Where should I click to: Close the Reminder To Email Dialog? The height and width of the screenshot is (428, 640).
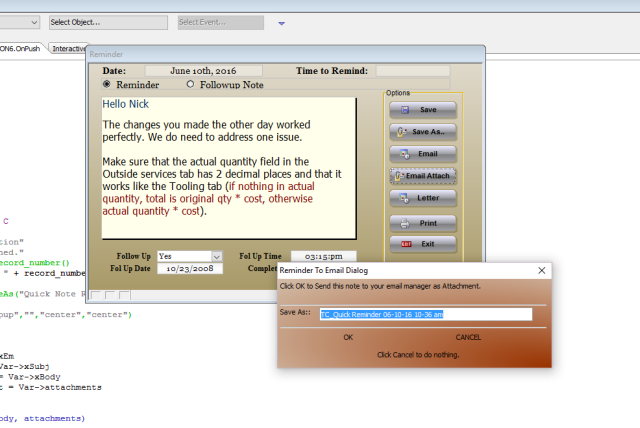[x=543, y=270]
